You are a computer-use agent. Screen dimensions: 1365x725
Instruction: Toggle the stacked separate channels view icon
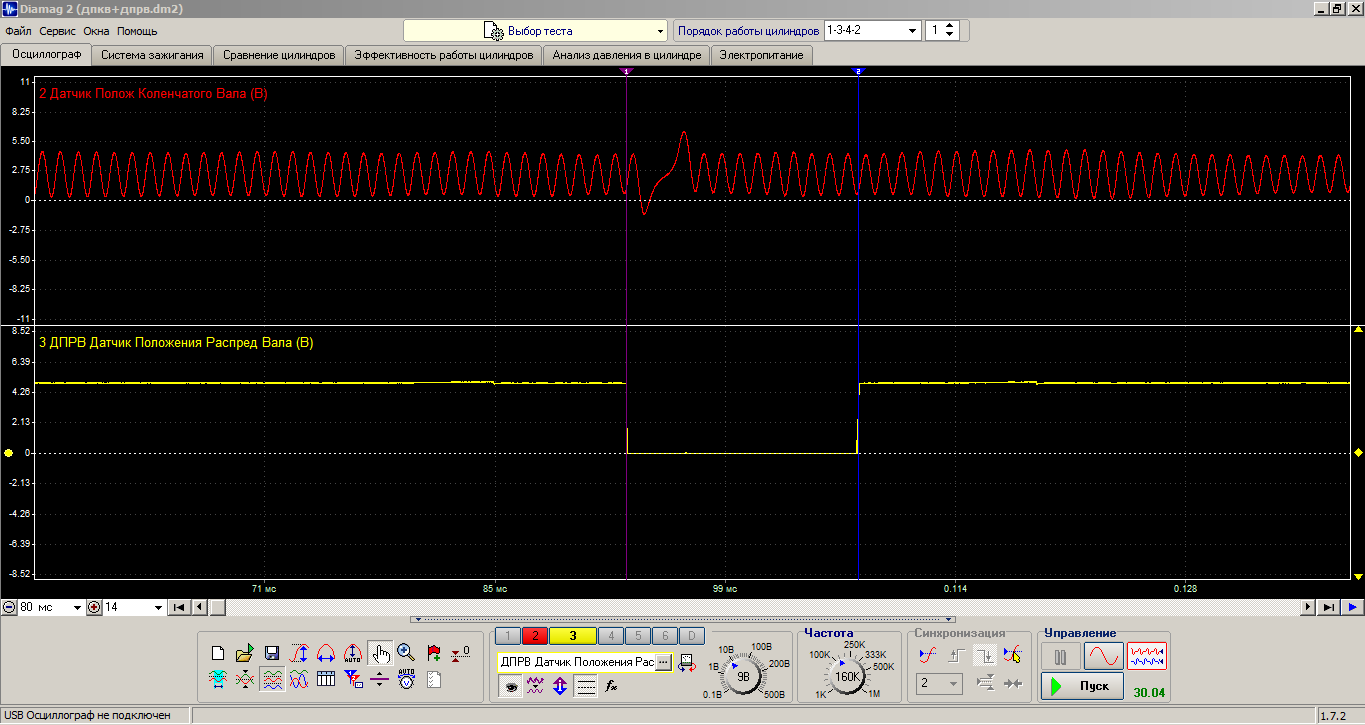click(x=272, y=680)
